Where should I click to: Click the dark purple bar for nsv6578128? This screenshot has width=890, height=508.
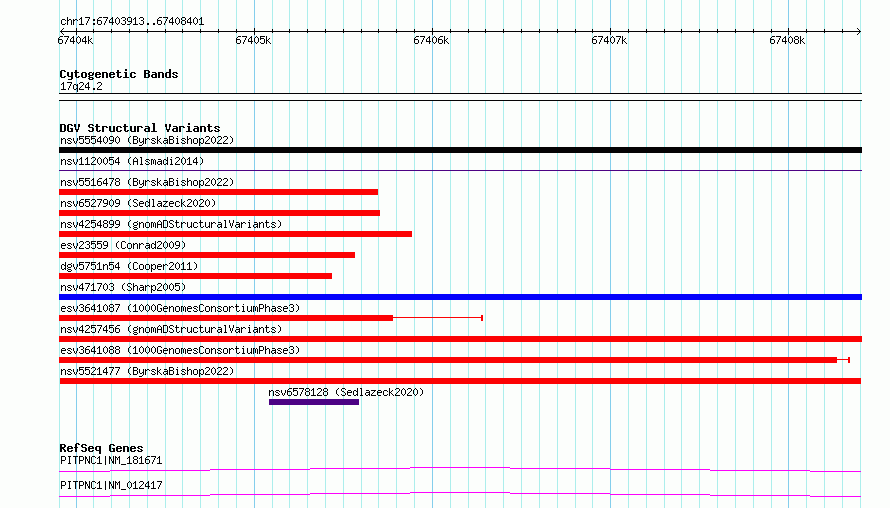[314, 402]
